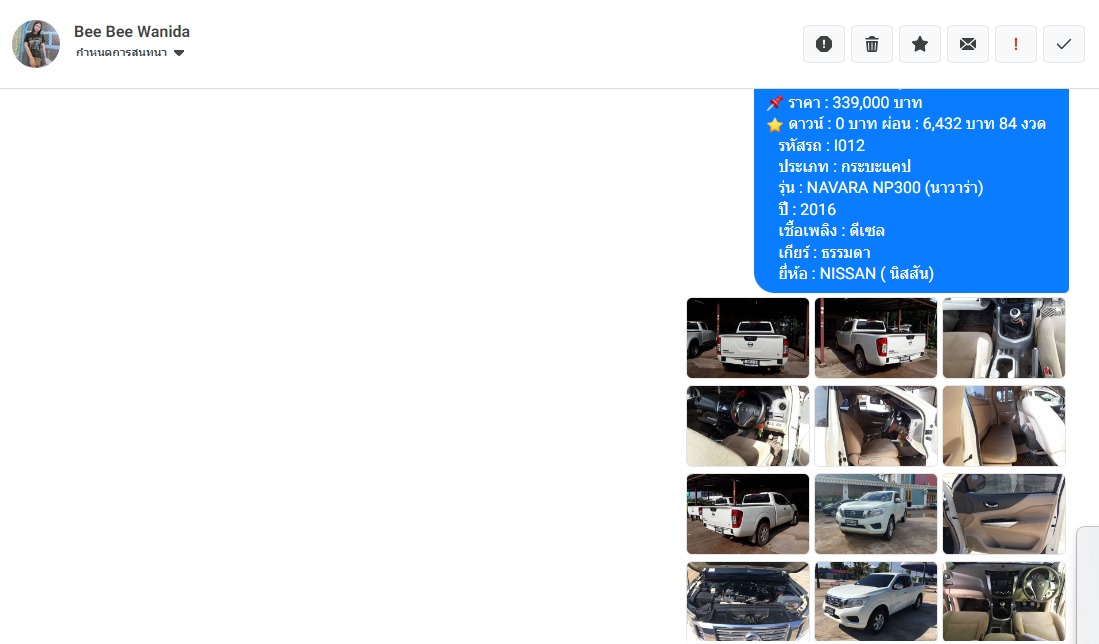This screenshot has width=1099, height=644.
Task: Open Bee Bee Wanida contact name
Action: 132,32
